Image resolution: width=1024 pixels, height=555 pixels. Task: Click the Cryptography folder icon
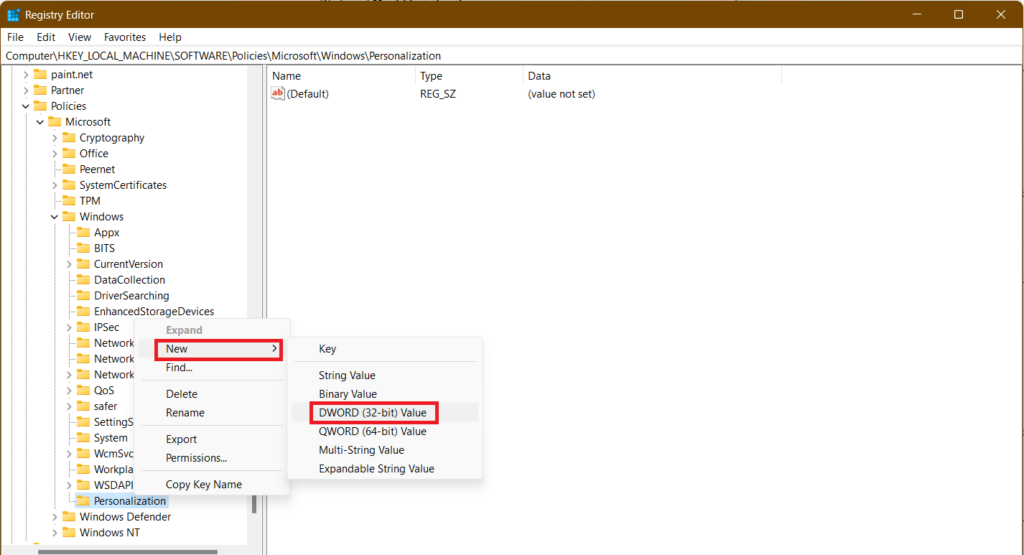pos(69,138)
